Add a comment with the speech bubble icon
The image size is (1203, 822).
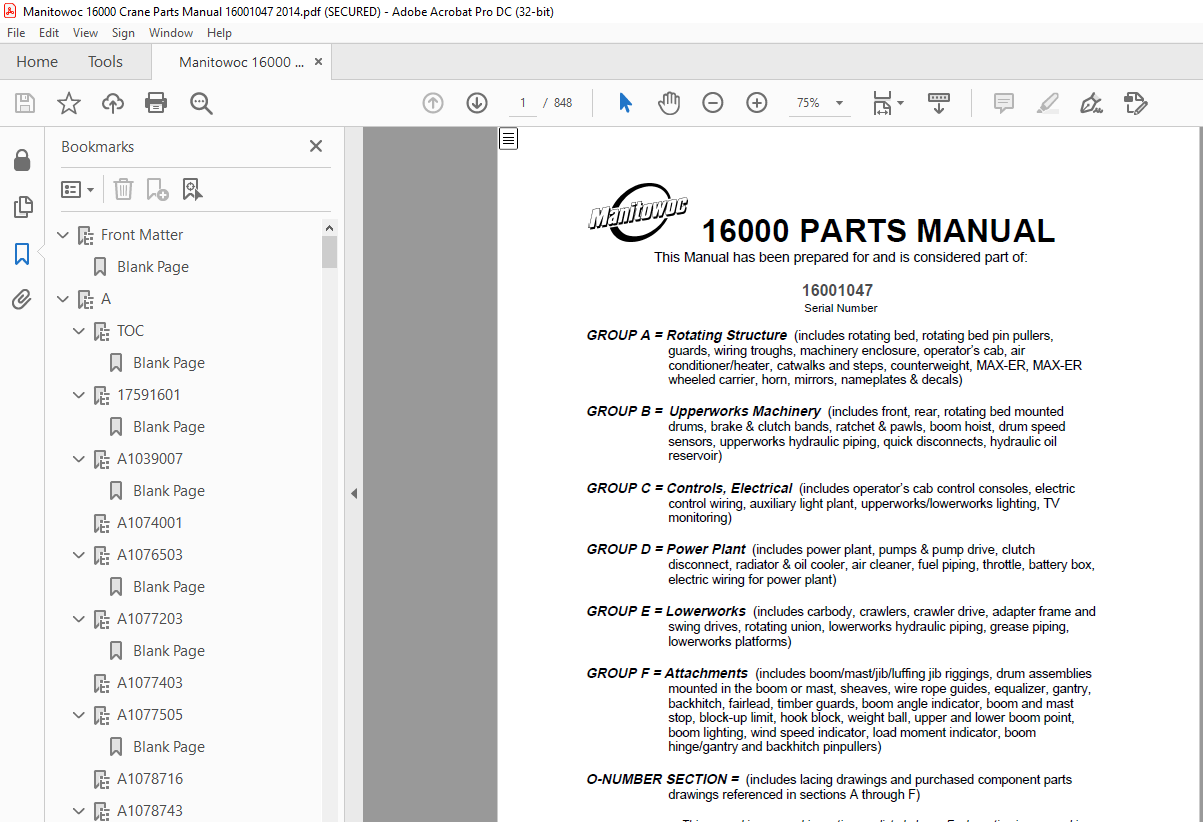point(1003,103)
